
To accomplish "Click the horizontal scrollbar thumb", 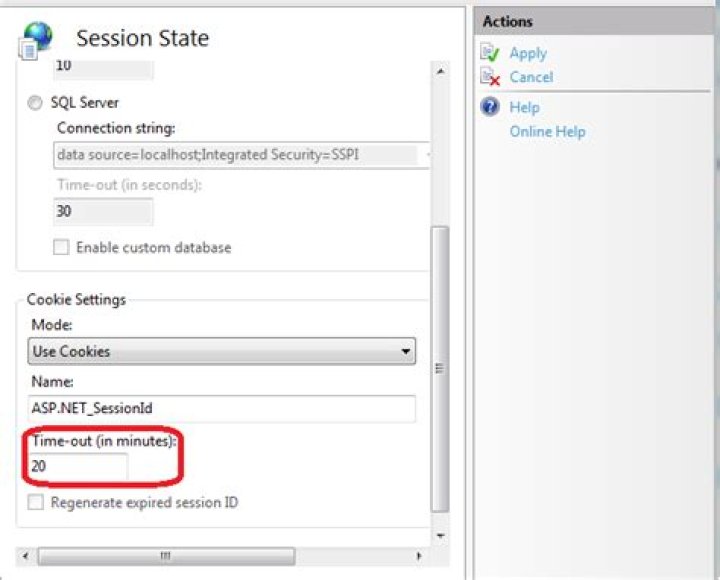I will coord(166,556).
